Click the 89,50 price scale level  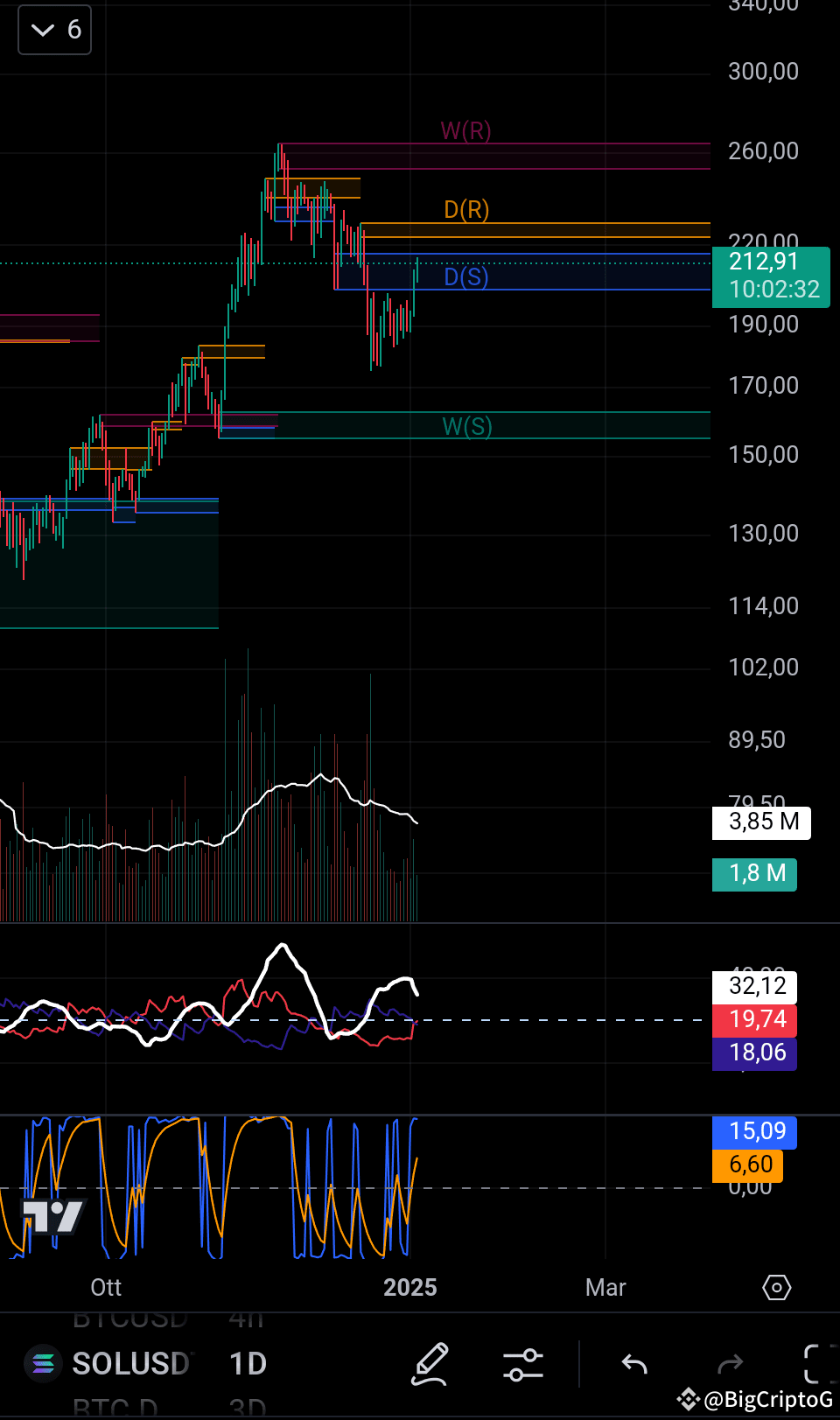point(757,739)
